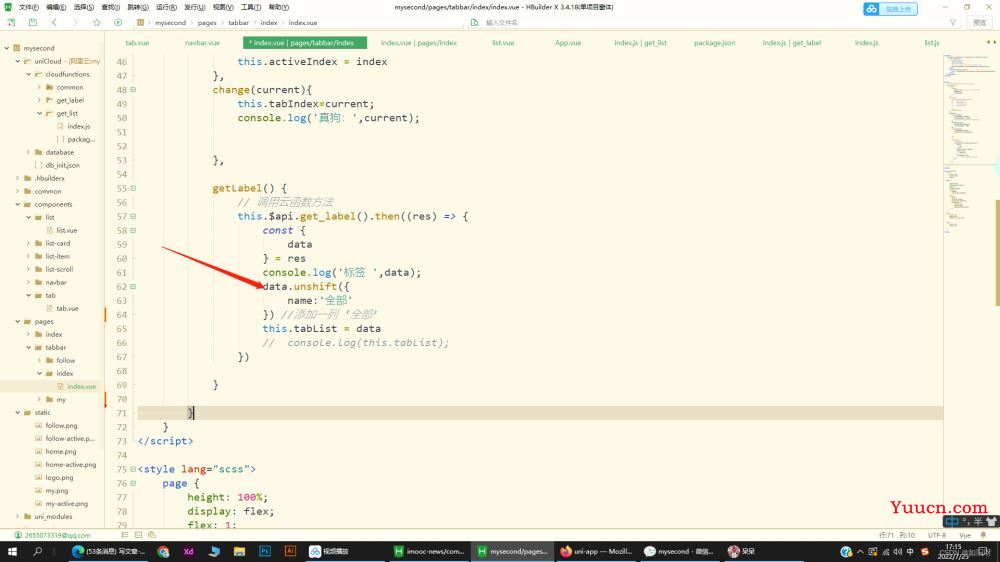The width and height of the screenshot is (1000, 562).
Task: Click the filter funnel icon in toolbar
Action: pyautogui.click(x=953, y=22)
